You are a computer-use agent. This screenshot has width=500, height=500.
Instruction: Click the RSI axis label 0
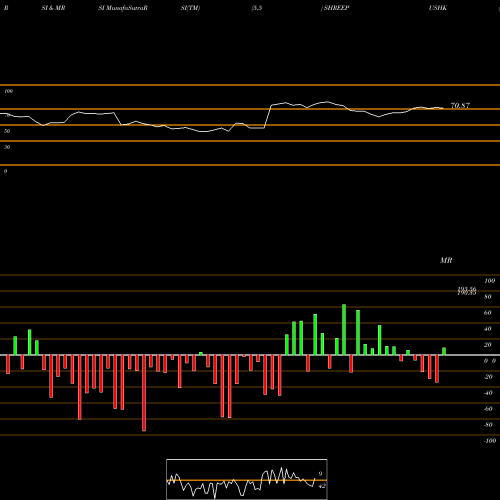[5, 171]
